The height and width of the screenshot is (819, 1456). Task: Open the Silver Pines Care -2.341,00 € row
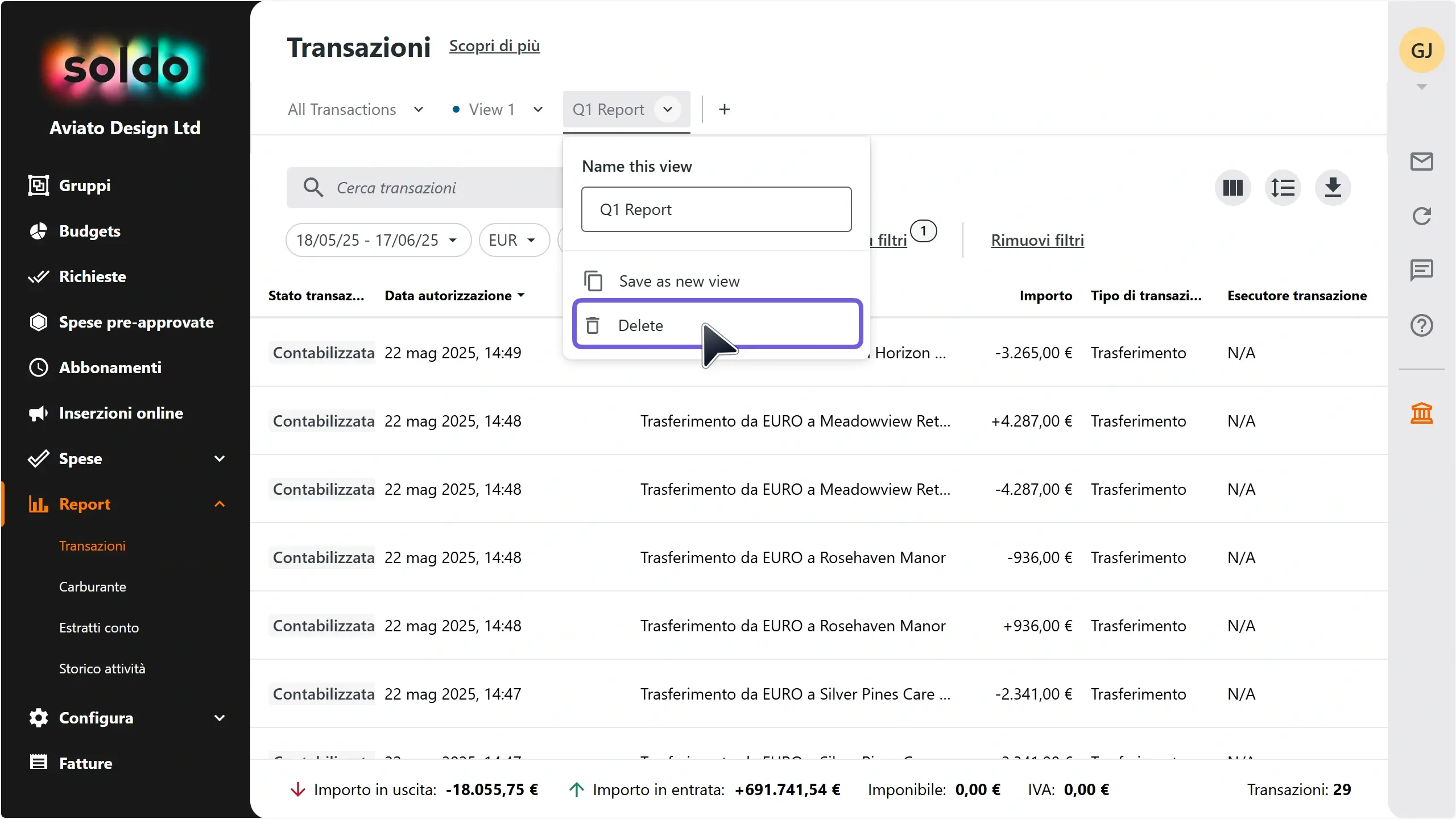tap(819, 694)
